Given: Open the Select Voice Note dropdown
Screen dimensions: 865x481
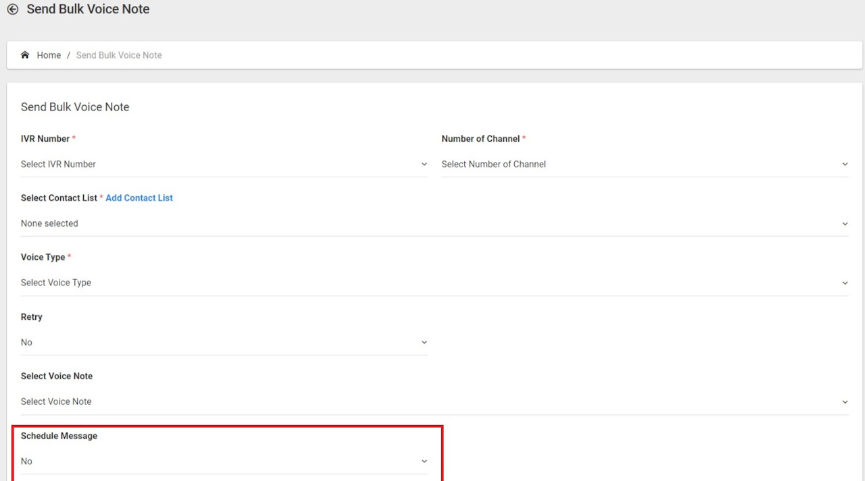Looking at the screenshot, I should tap(434, 402).
